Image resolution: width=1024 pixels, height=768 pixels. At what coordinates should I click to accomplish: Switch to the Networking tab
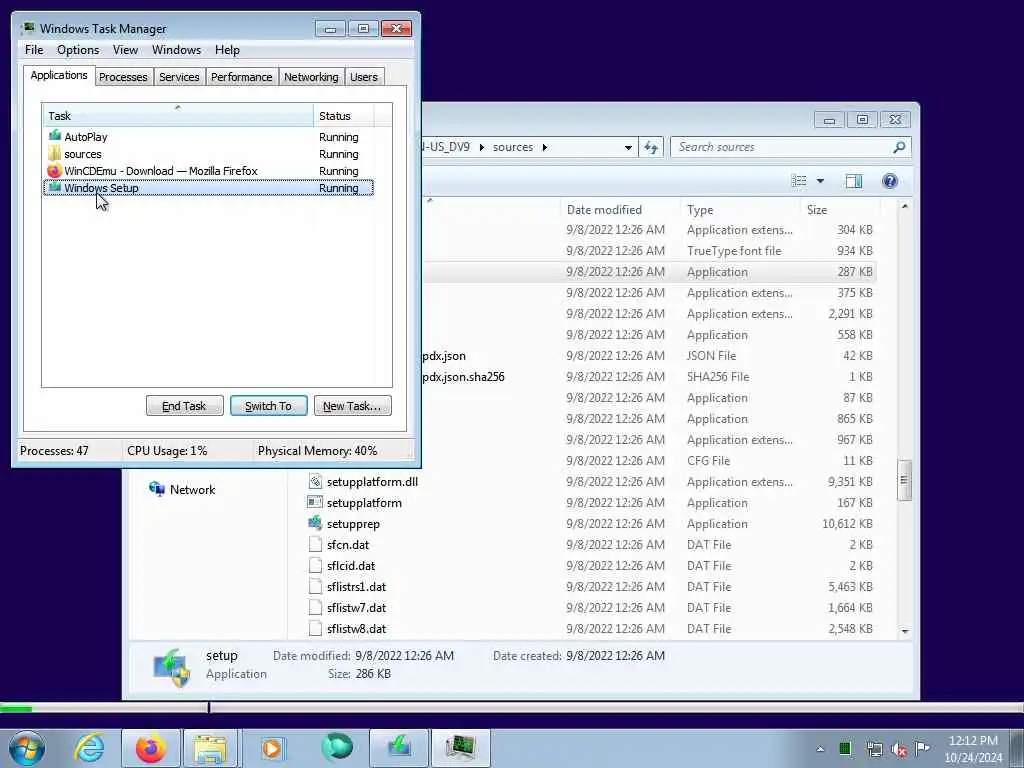click(x=311, y=77)
